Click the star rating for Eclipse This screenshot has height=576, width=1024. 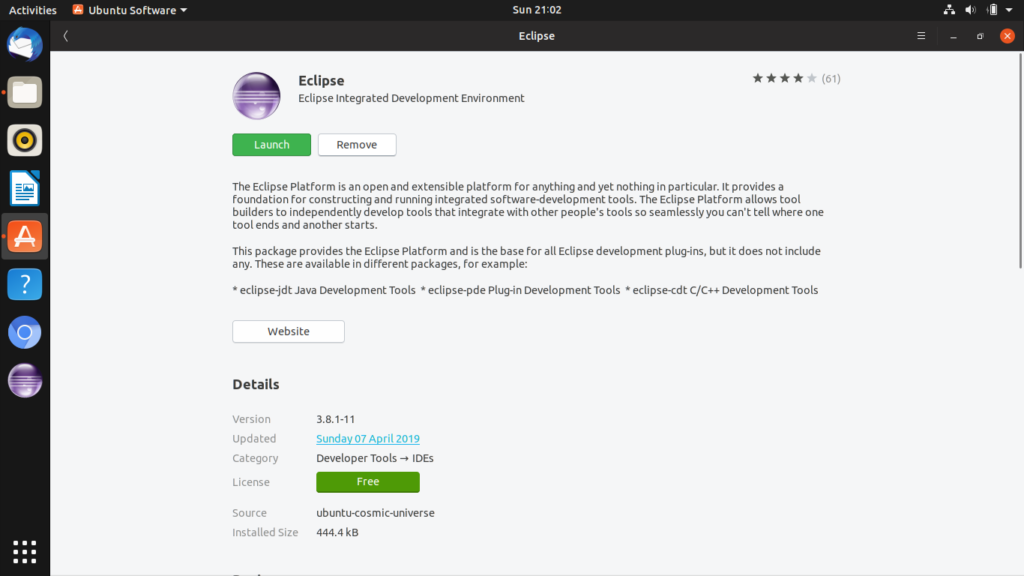784,78
